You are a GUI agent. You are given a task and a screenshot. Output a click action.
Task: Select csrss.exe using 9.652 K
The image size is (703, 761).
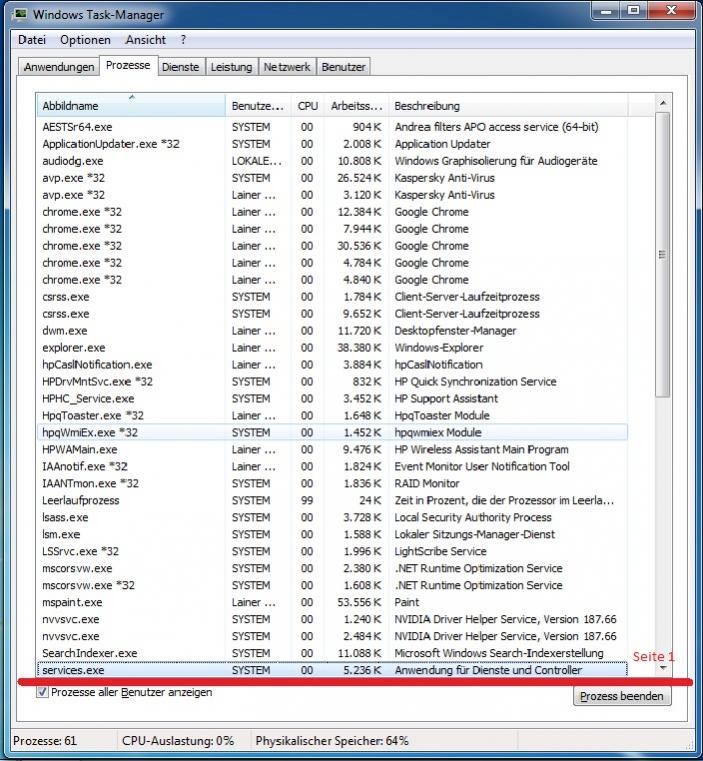(332, 314)
